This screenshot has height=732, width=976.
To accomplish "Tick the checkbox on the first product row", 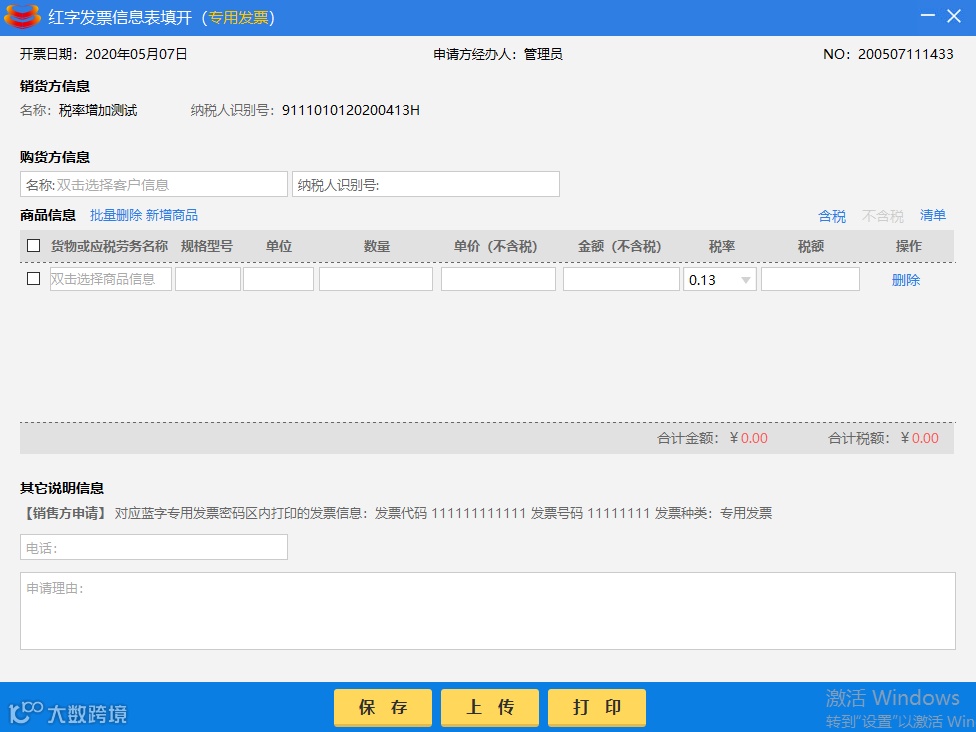I will pos(34,279).
